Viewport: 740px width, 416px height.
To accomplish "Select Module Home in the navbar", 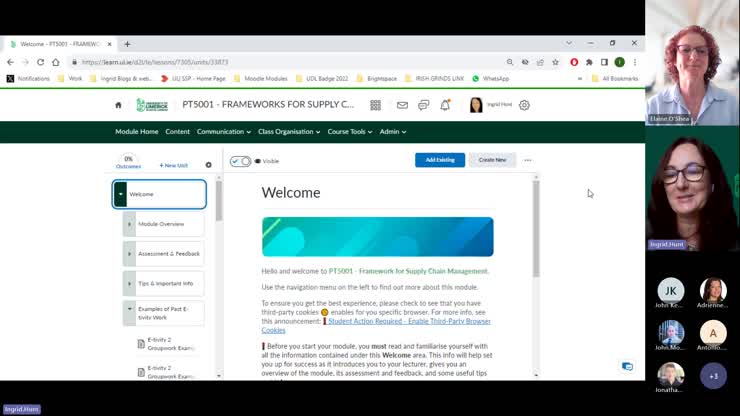I will pos(136,131).
